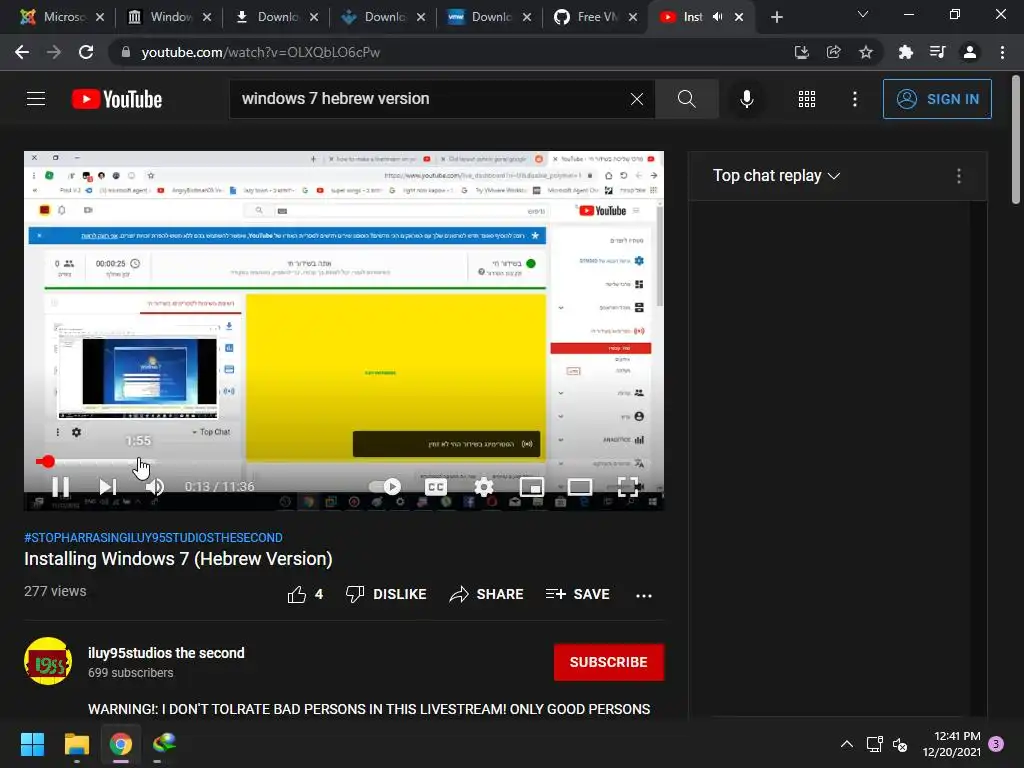1024x768 pixels.
Task: Go back in browser history
Action: 22,52
